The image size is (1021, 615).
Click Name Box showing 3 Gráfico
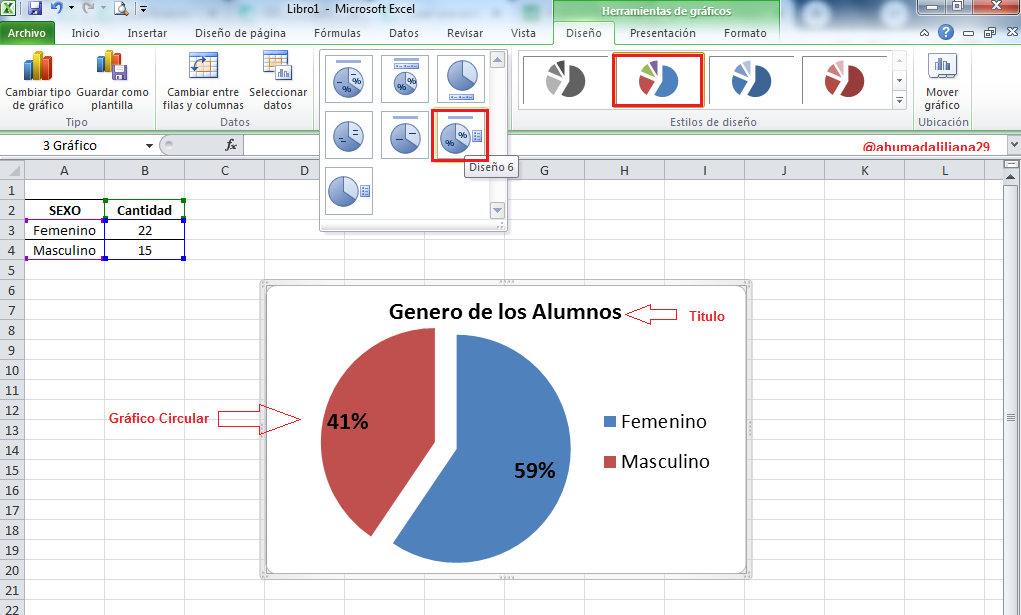[x=70, y=145]
